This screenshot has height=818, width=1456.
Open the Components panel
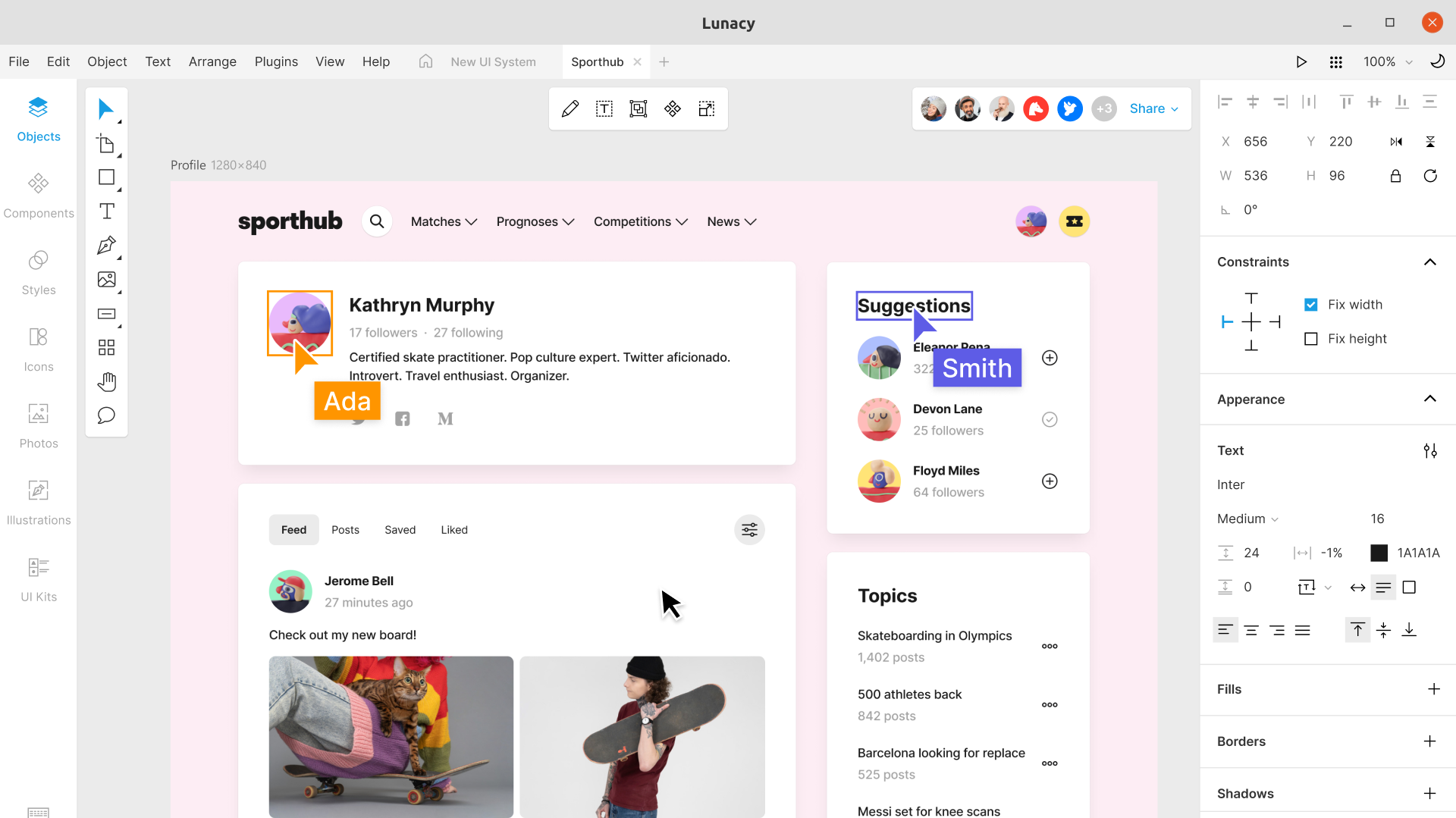coord(39,195)
